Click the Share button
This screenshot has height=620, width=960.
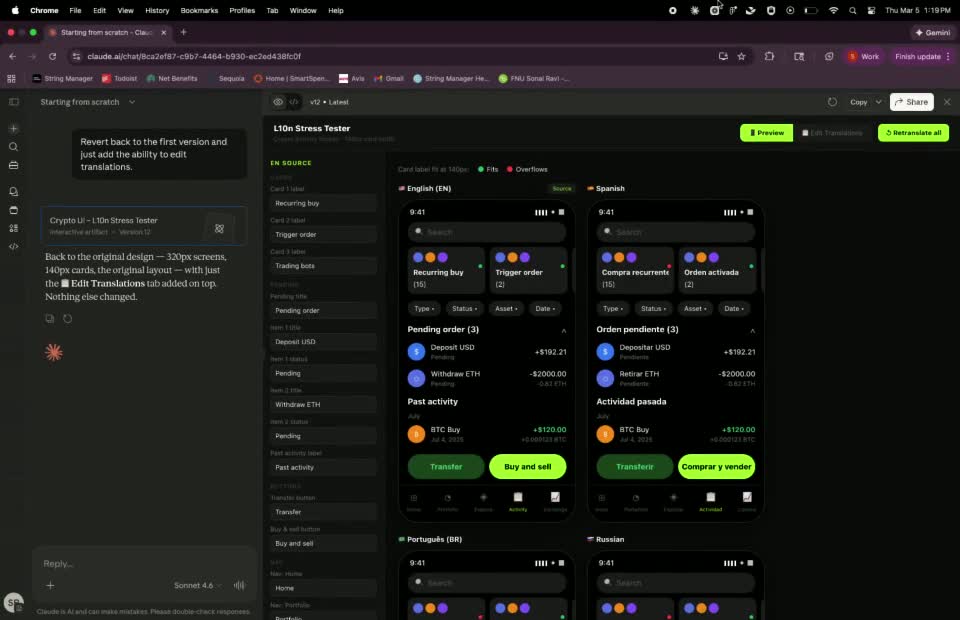click(x=912, y=102)
